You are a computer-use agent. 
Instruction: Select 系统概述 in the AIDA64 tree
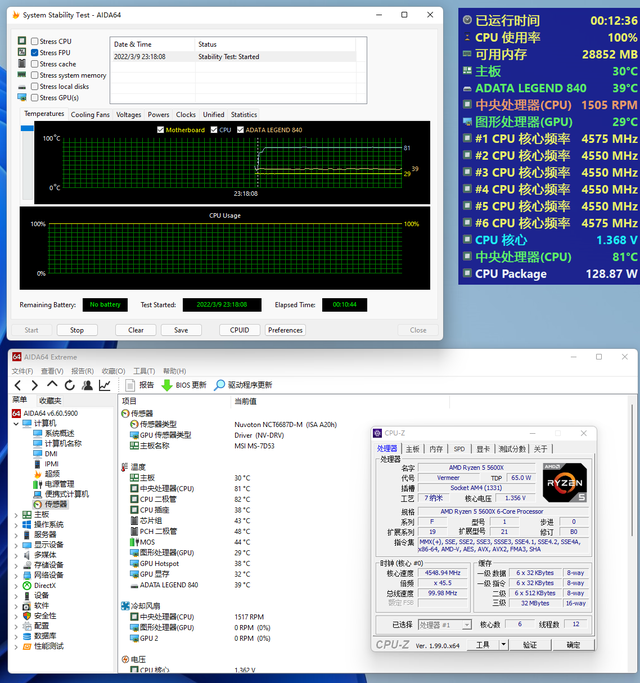point(60,434)
